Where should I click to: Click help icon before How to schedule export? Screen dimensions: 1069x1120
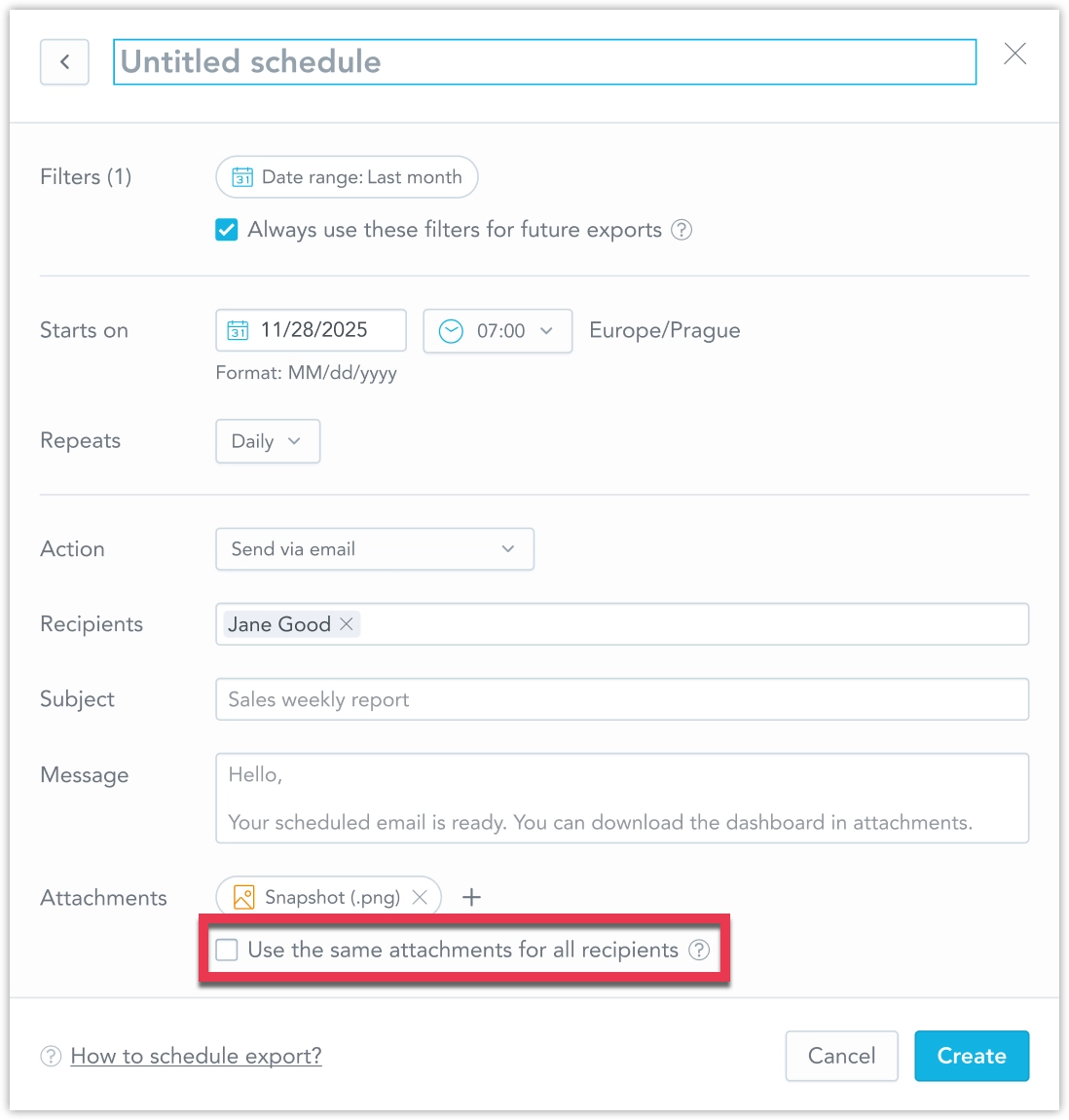tap(50, 1056)
